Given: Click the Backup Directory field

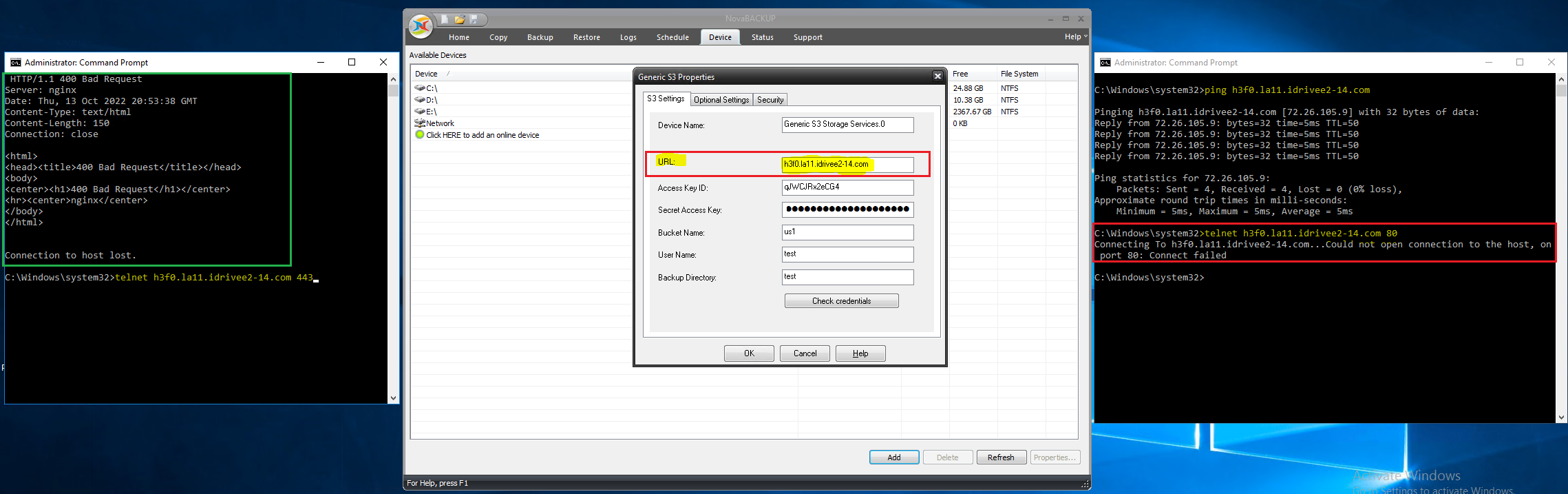Looking at the screenshot, I should tap(848, 277).
